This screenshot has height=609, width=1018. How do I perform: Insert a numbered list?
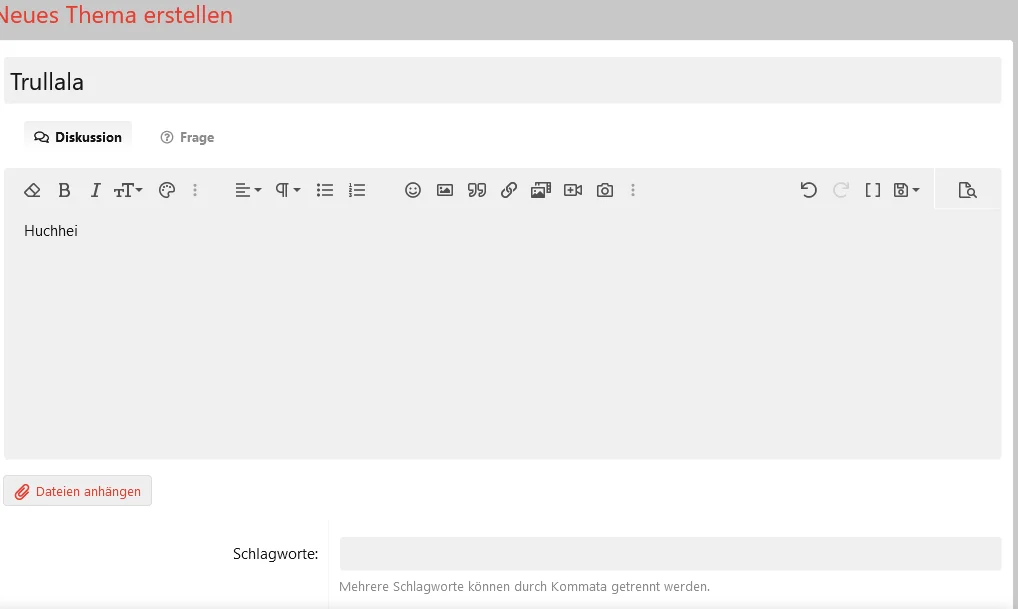pyautogui.click(x=357, y=190)
